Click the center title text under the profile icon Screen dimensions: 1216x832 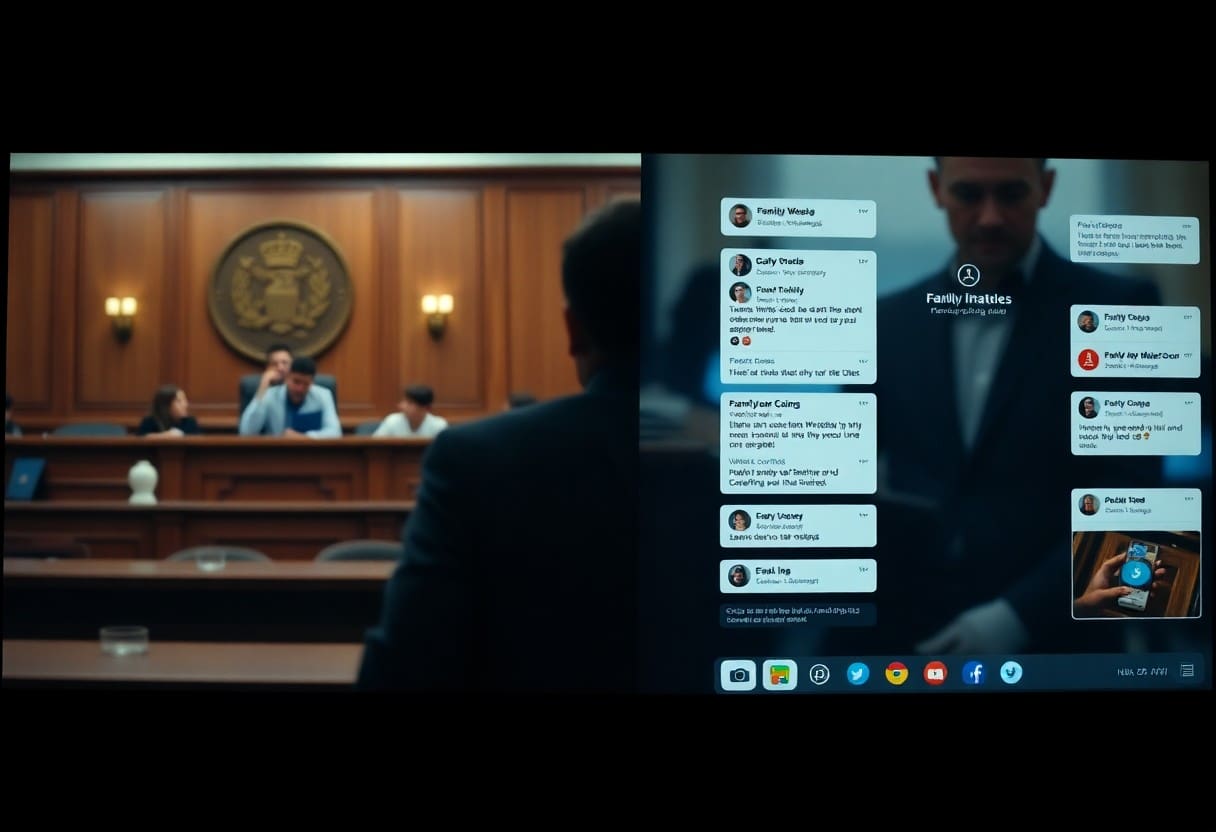tap(968, 299)
